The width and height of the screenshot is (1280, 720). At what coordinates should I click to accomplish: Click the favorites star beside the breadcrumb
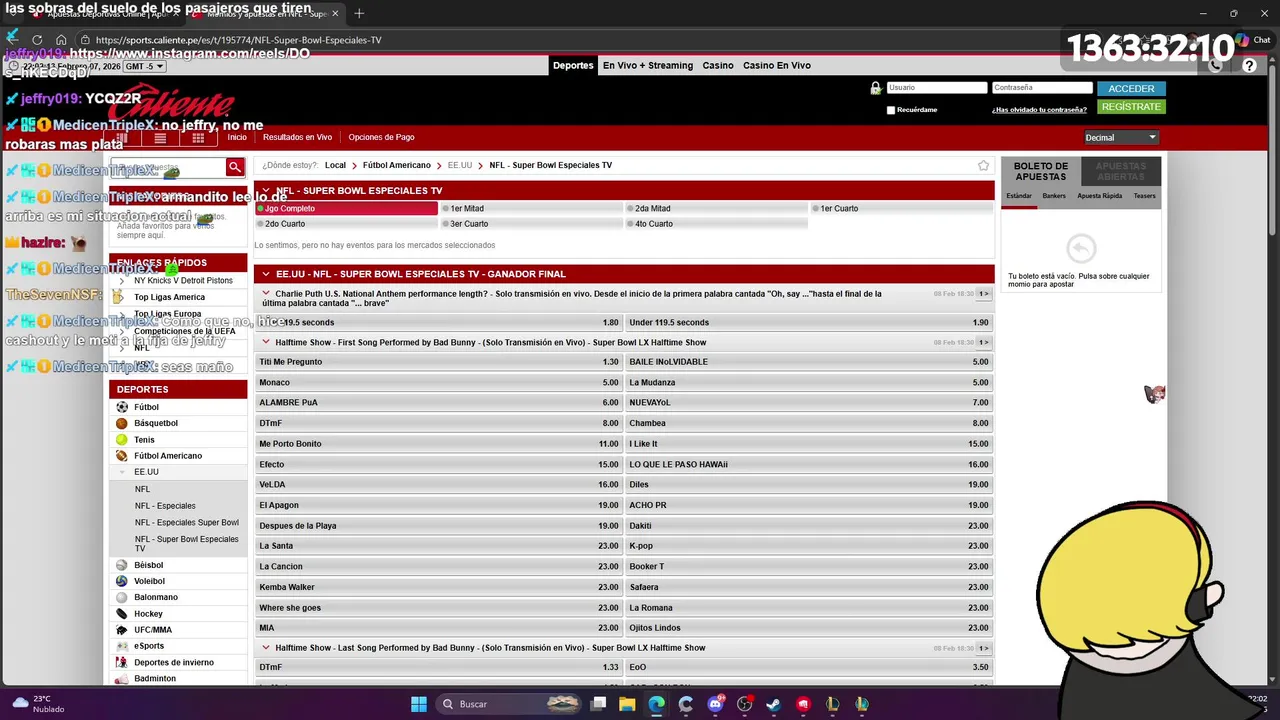pyautogui.click(x=984, y=165)
